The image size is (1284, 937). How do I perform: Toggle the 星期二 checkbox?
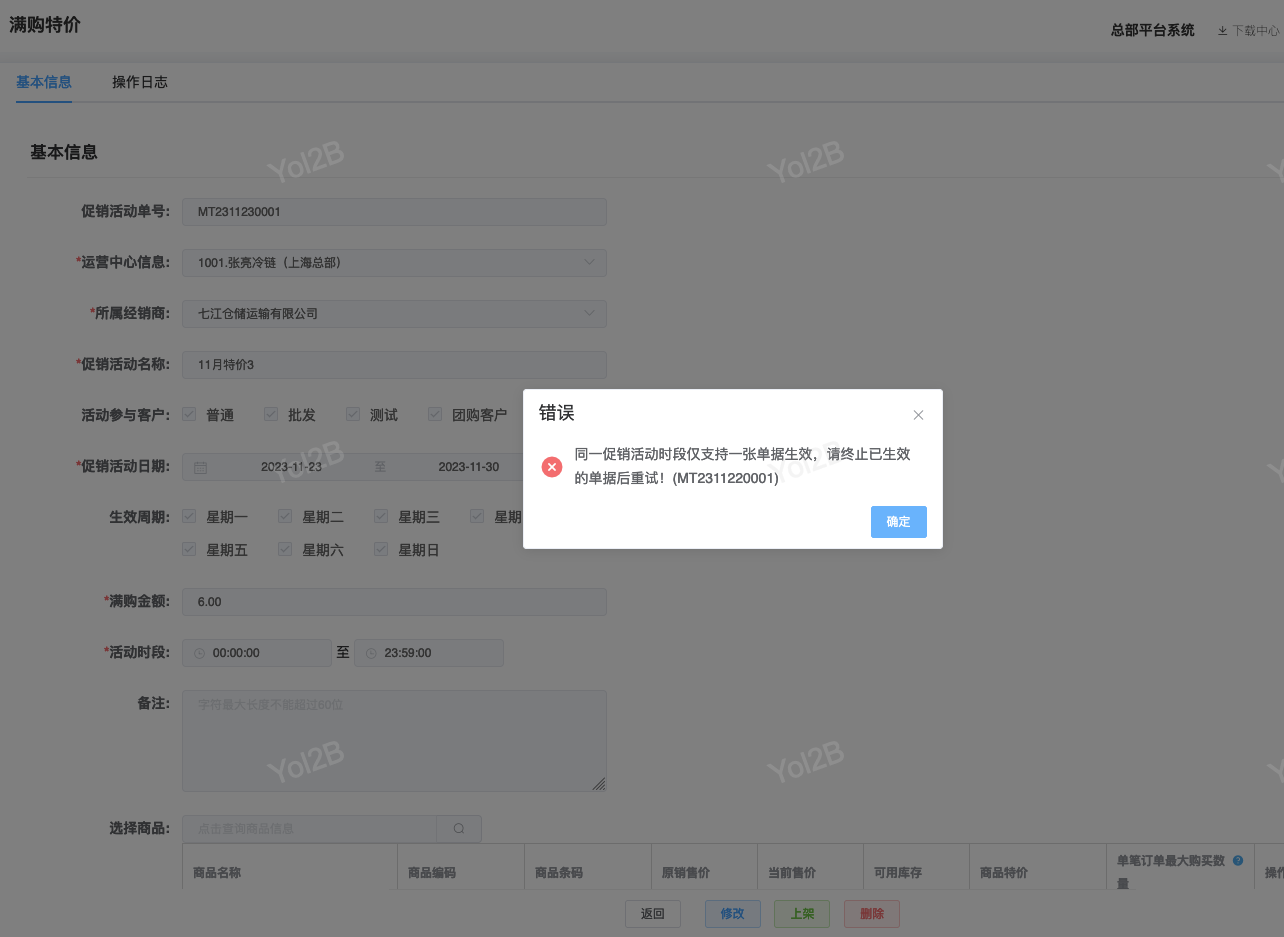(x=285, y=516)
